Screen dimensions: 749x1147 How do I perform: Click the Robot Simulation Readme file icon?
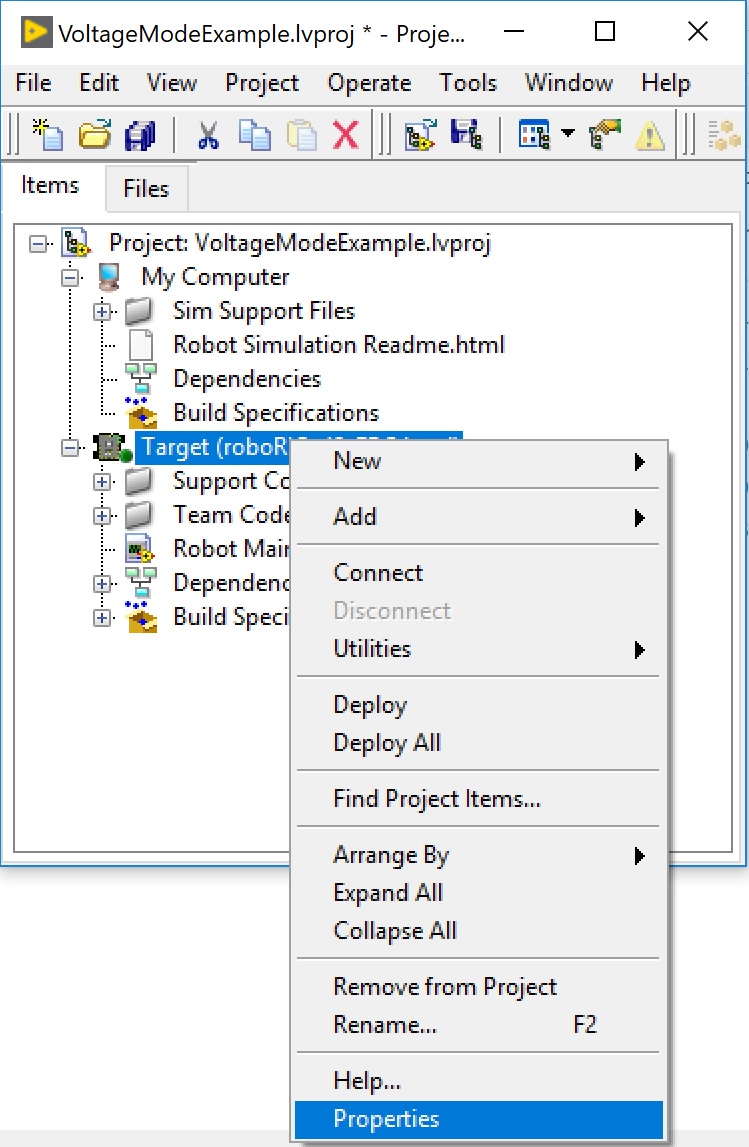coord(140,345)
